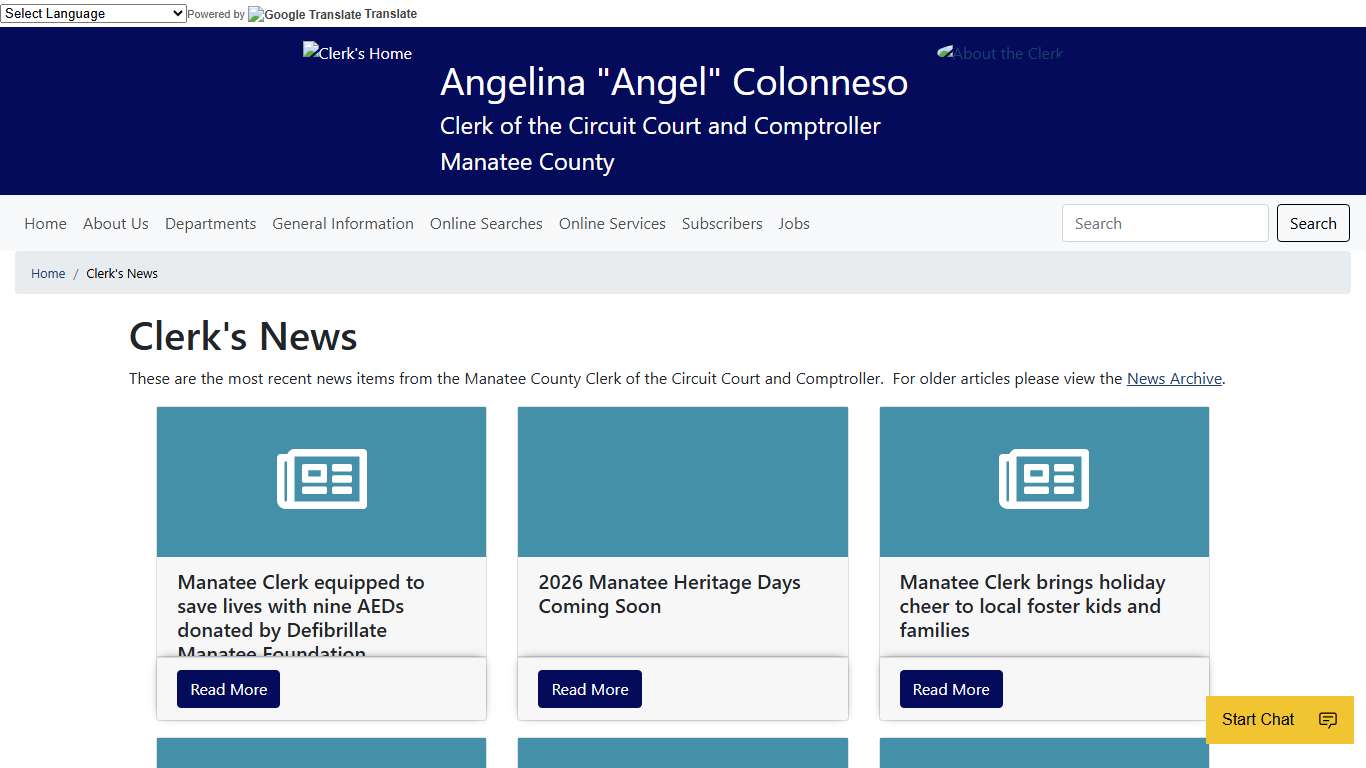This screenshot has width=1366, height=768.
Task: Open the Select Language dropdown
Action: point(94,13)
